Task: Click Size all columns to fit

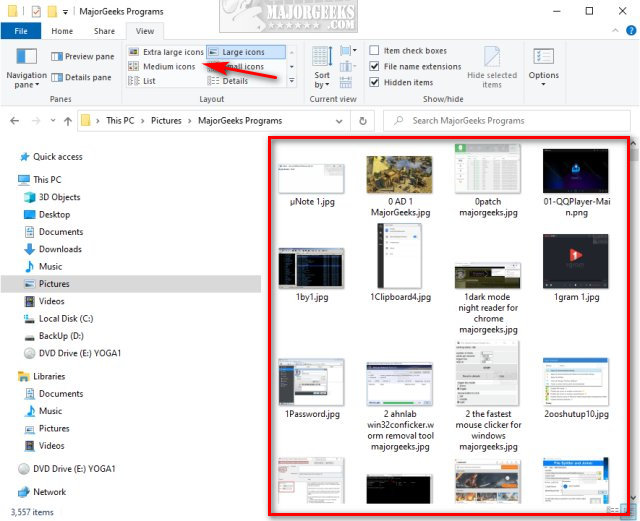Action: pos(346,82)
